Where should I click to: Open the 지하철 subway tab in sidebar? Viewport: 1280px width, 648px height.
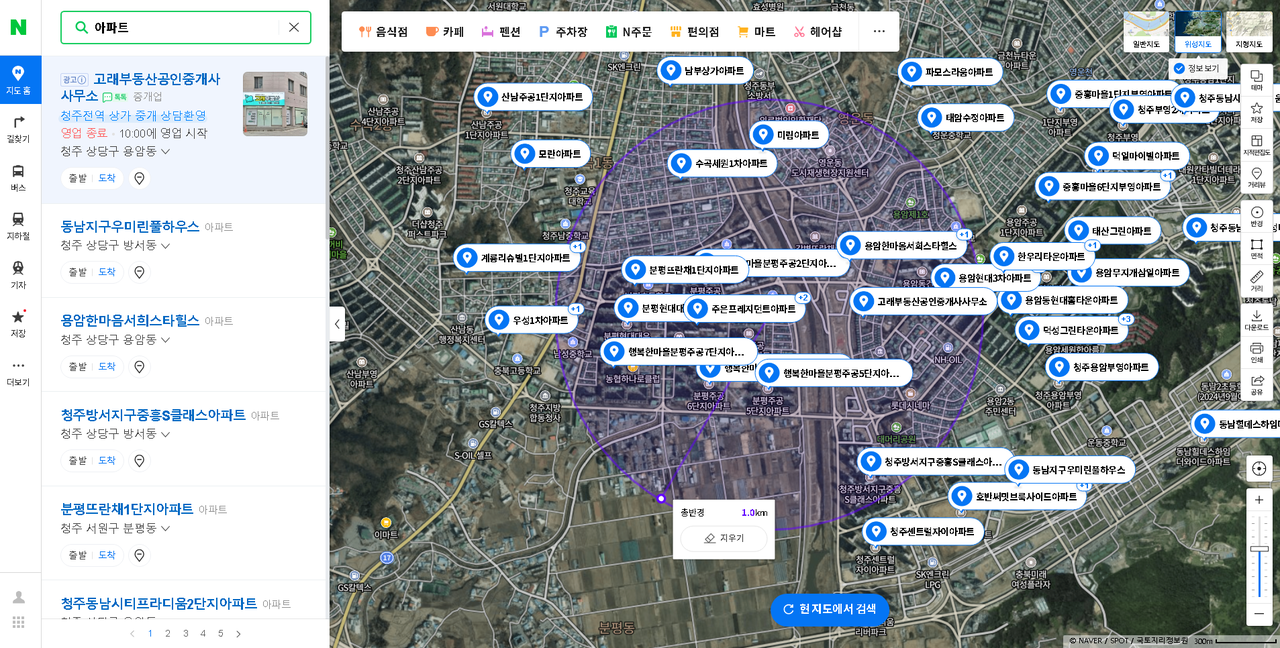tap(18, 224)
